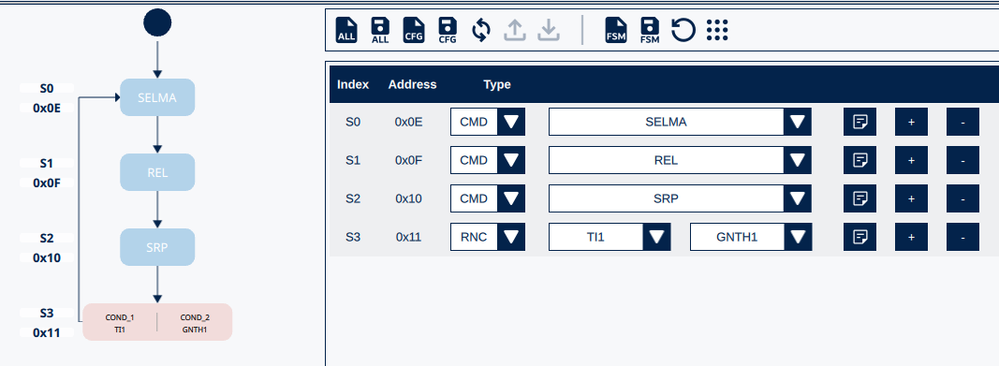Click the load CFG file icon
The width and height of the screenshot is (999, 366).
pyautogui.click(x=414, y=30)
